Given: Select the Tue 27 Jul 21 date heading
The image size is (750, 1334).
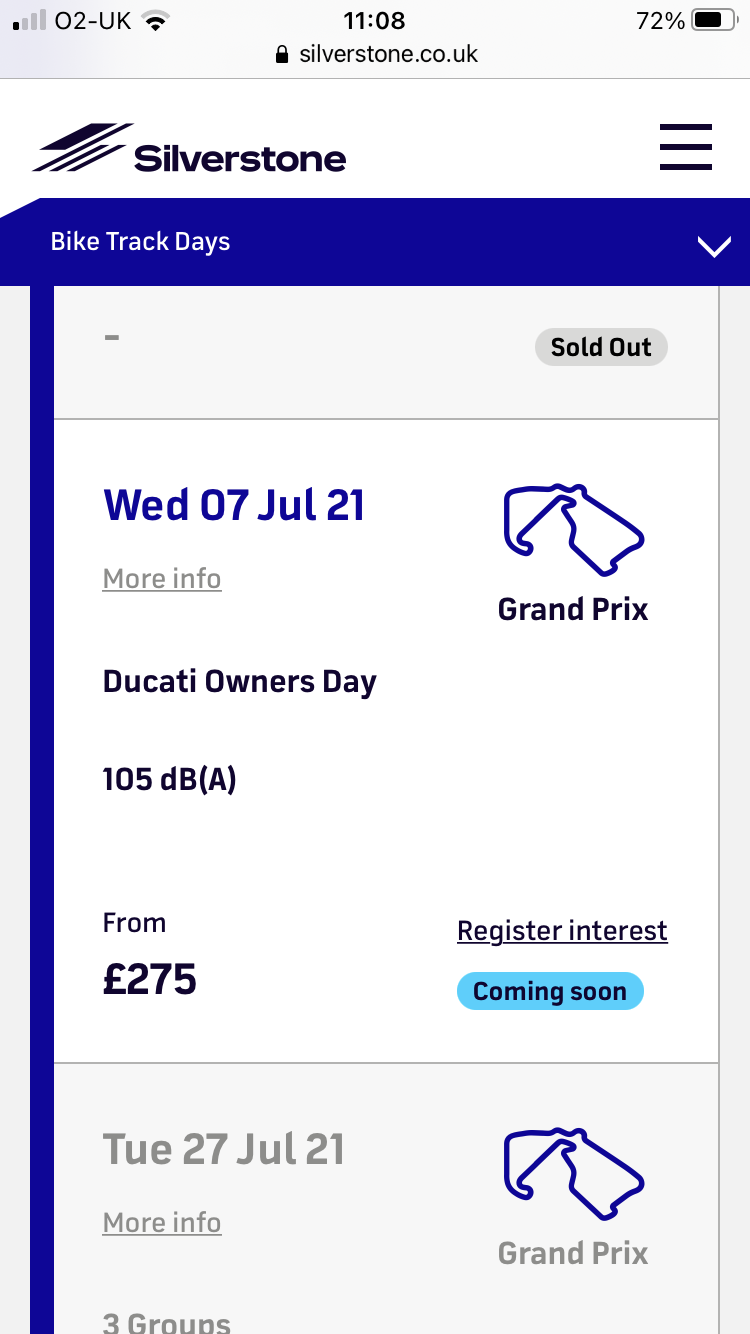Looking at the screenshot, I should click(x=224, y=1149).
